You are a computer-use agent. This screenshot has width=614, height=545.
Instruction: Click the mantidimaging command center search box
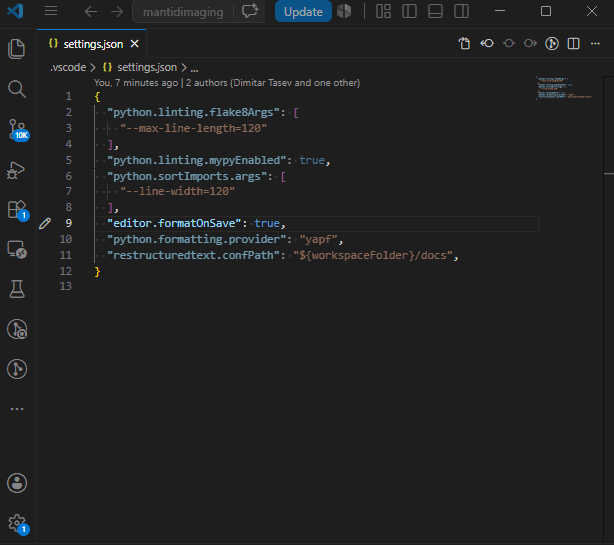pos(183,12)
